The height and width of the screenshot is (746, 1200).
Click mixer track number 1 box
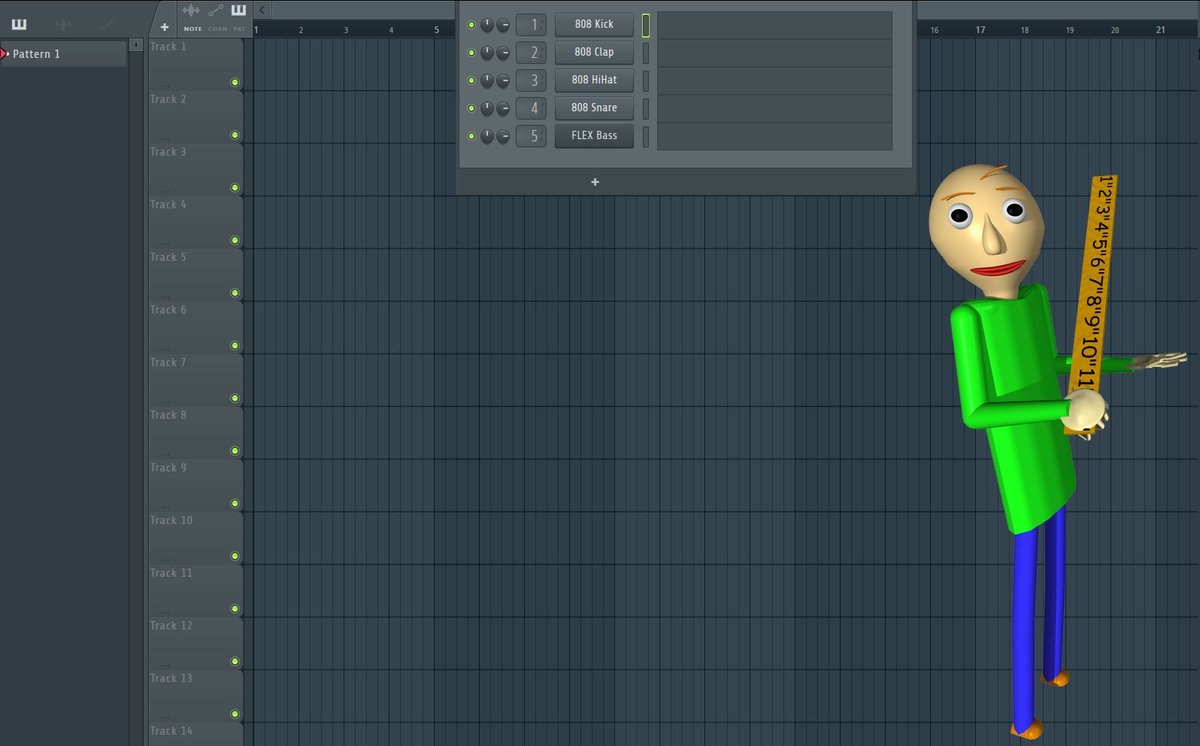(x=532, y=24)
